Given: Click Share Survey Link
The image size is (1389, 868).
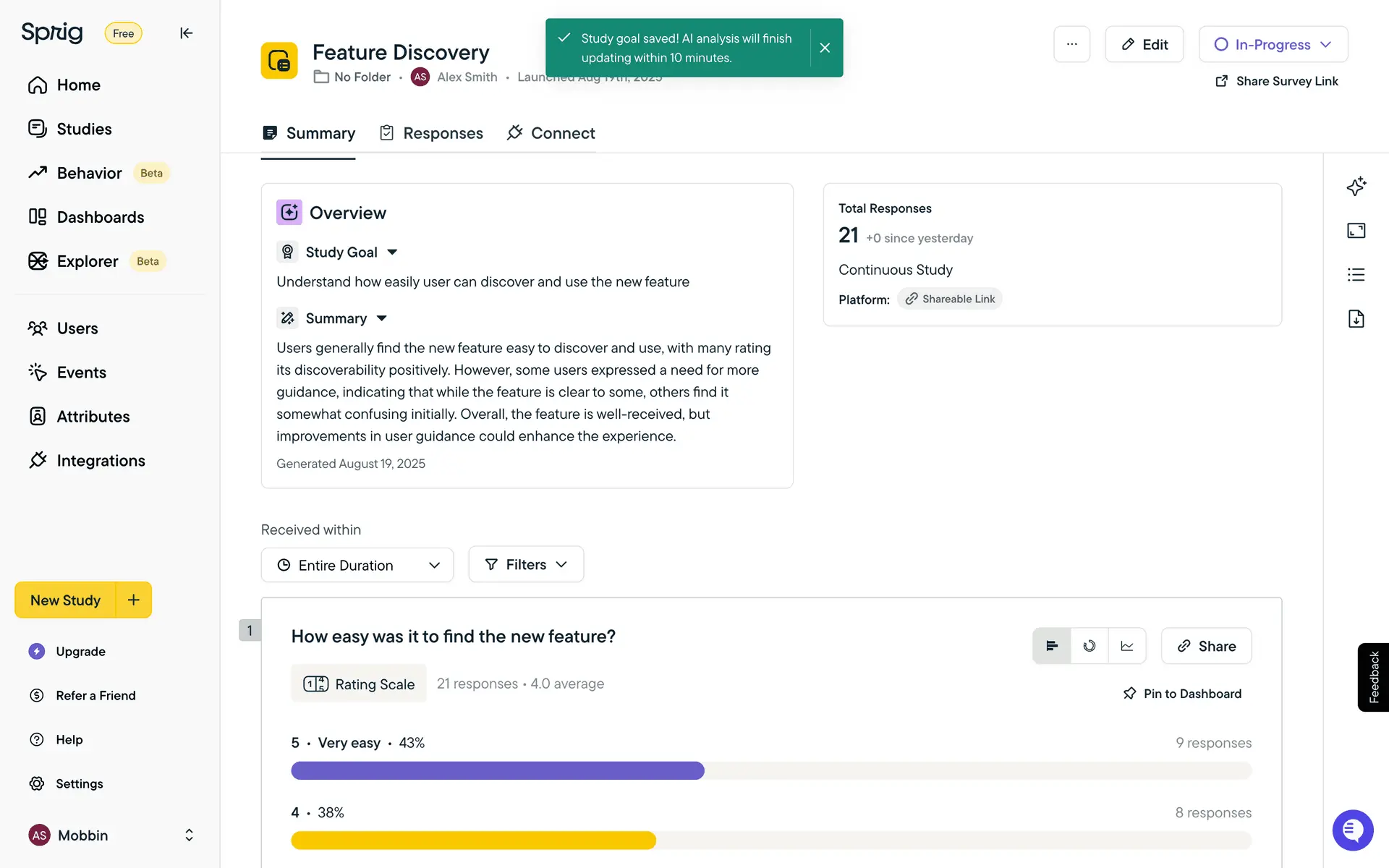Looking at the screenshot, I should [1277, 81].
